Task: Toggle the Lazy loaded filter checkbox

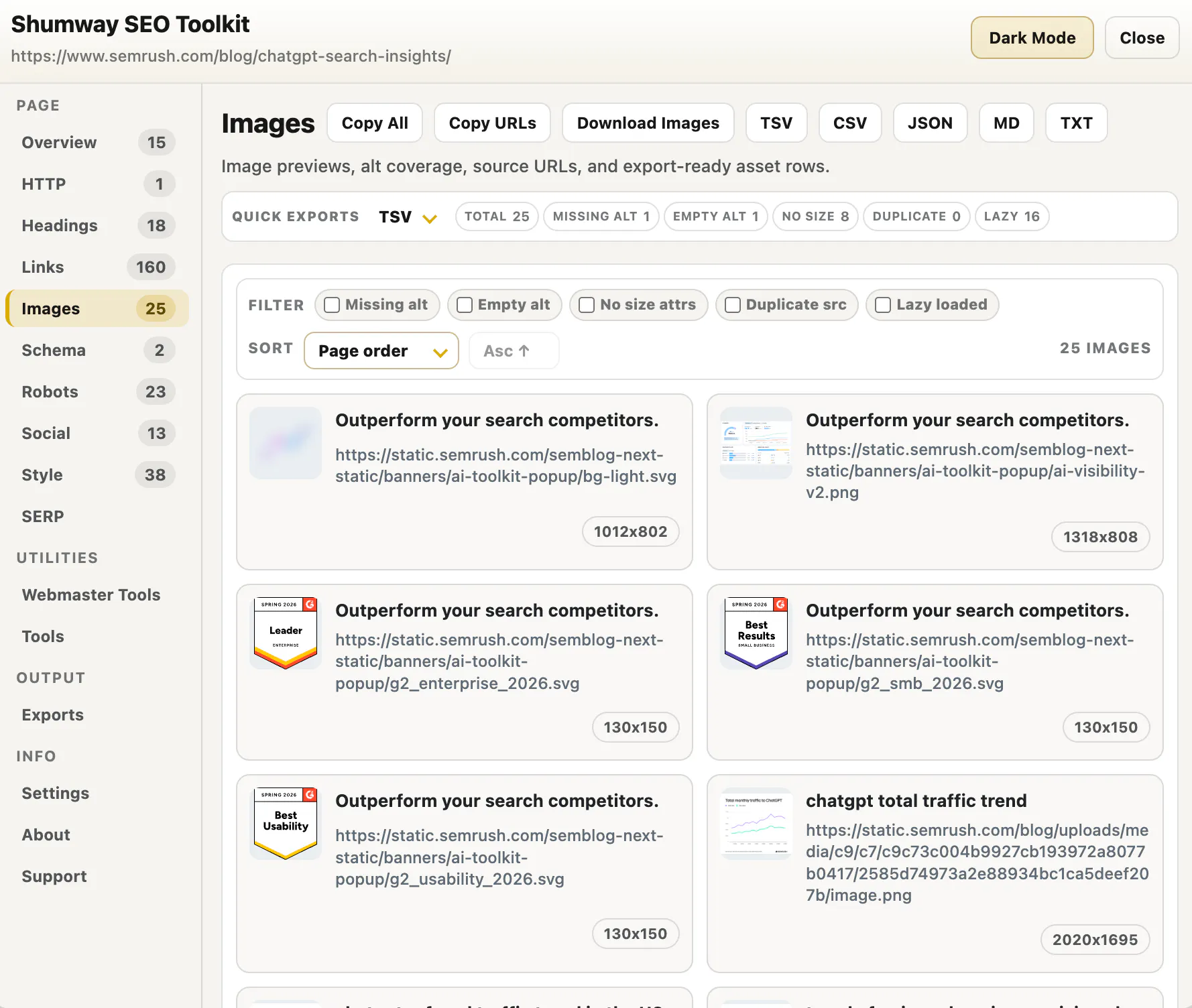Action: click(883, 305)
